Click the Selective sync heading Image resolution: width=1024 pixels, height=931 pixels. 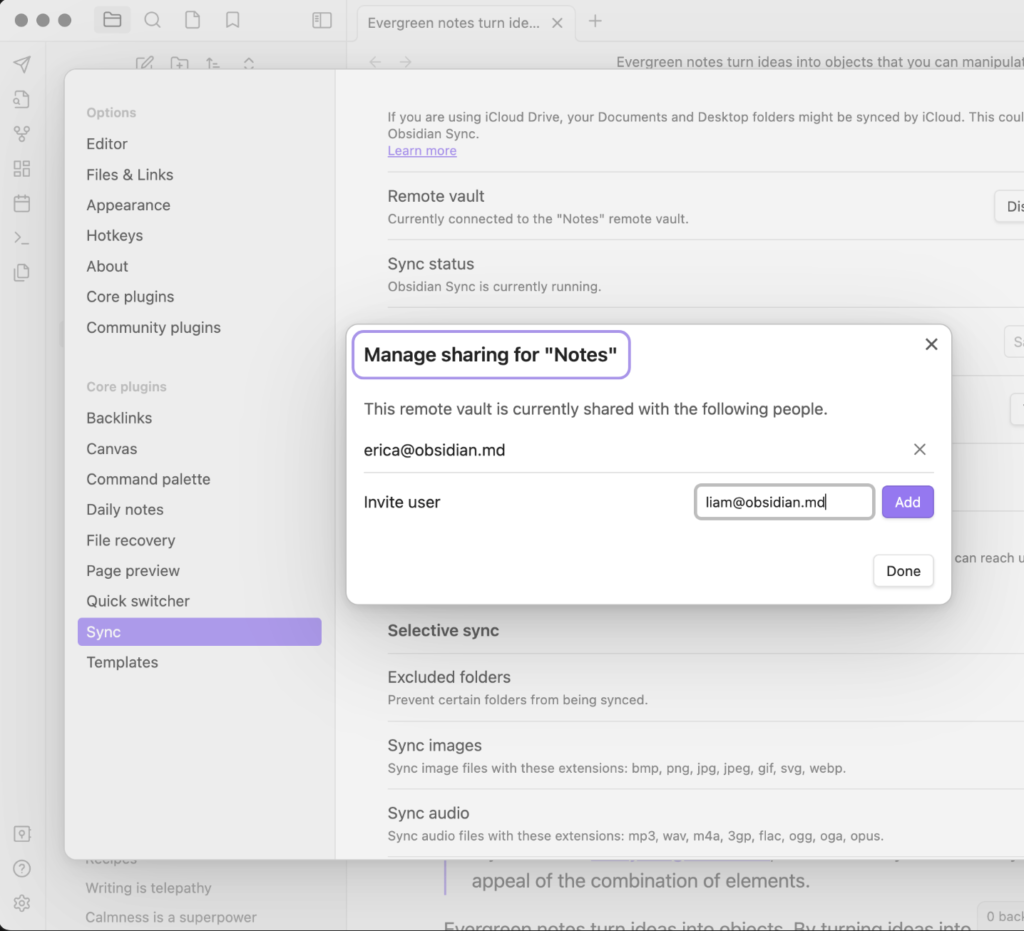[443, 631]
